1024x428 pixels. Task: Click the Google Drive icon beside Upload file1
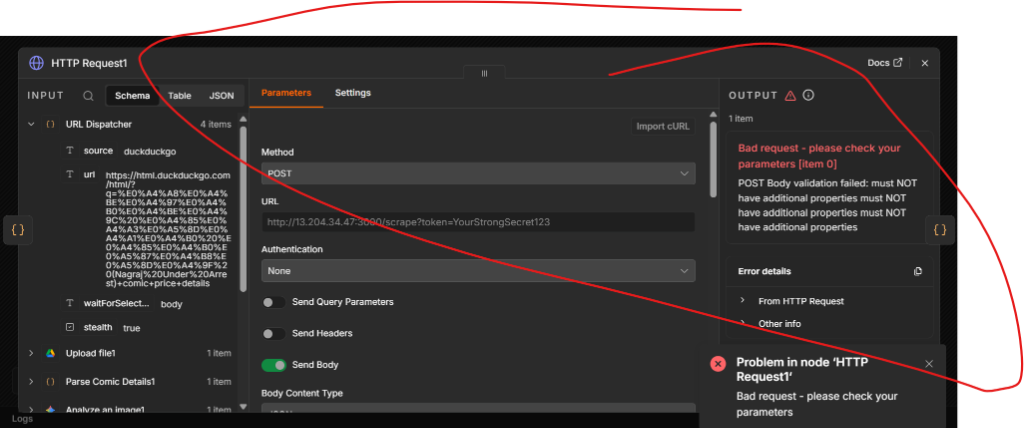coord(50,354)
